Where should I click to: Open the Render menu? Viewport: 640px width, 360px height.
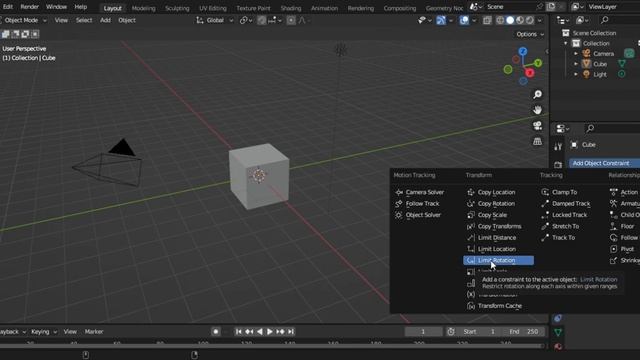(29, 7)
